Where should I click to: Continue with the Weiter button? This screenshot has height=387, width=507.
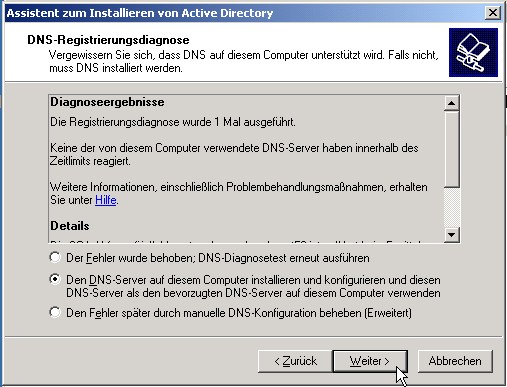(x=370, y=361)
